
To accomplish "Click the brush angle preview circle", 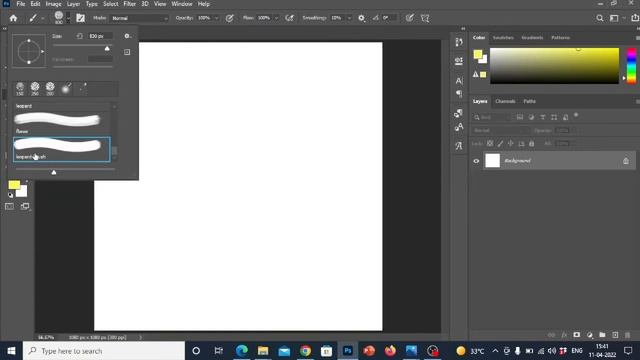I will [x=29, y=51].
